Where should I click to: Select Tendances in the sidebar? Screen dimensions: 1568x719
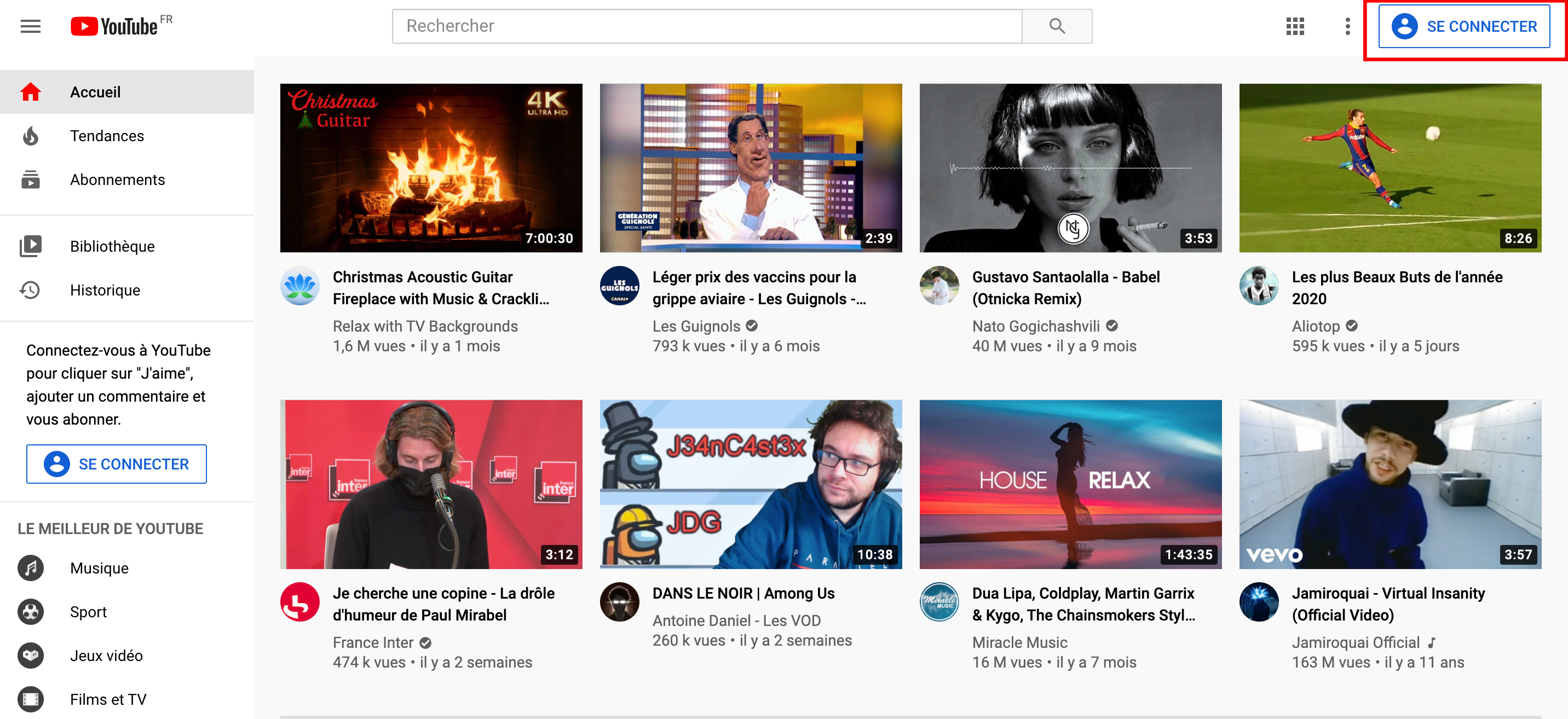[126, 136]
